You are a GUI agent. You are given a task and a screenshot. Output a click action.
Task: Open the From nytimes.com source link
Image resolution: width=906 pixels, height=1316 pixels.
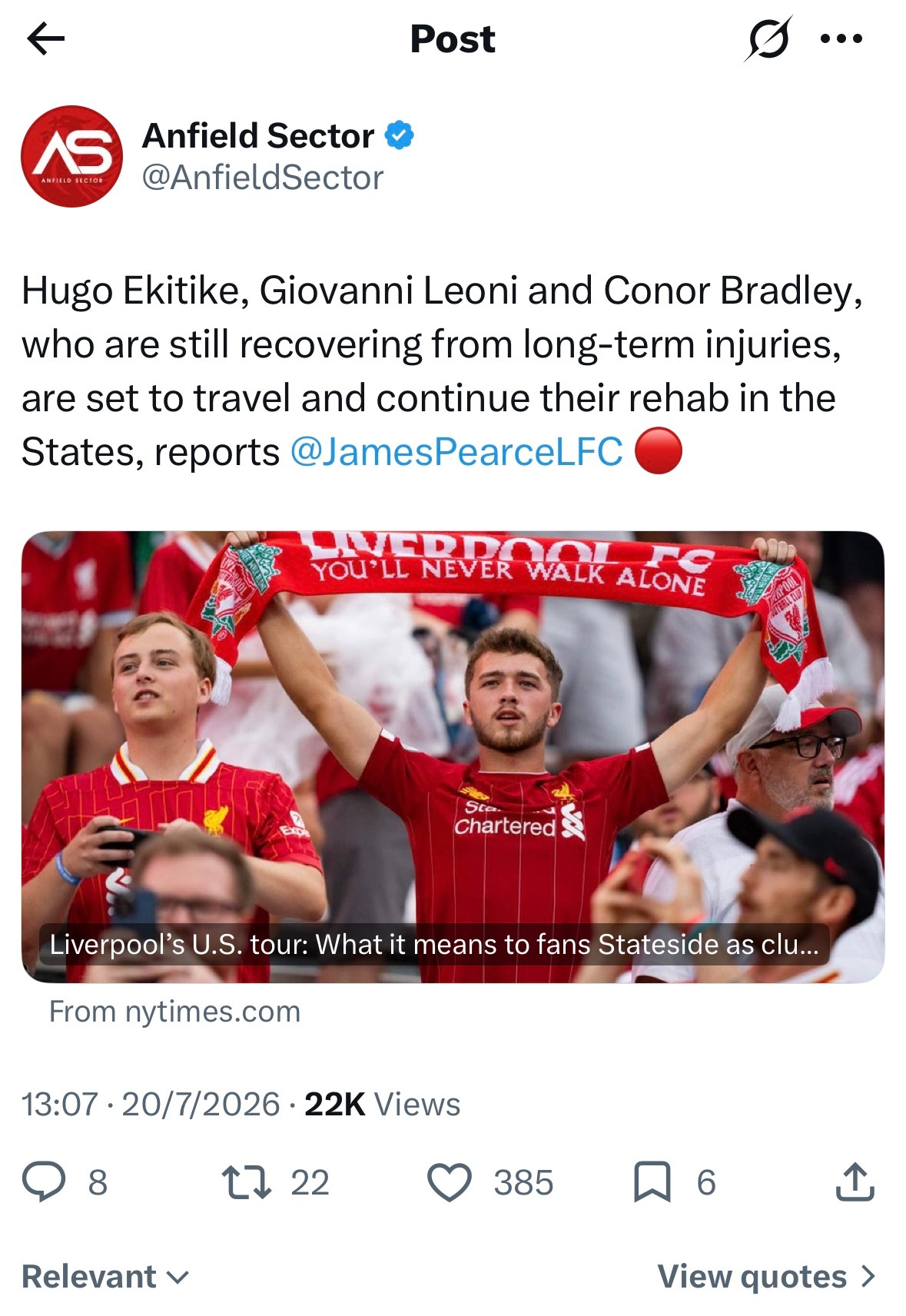click(174, 1012)
